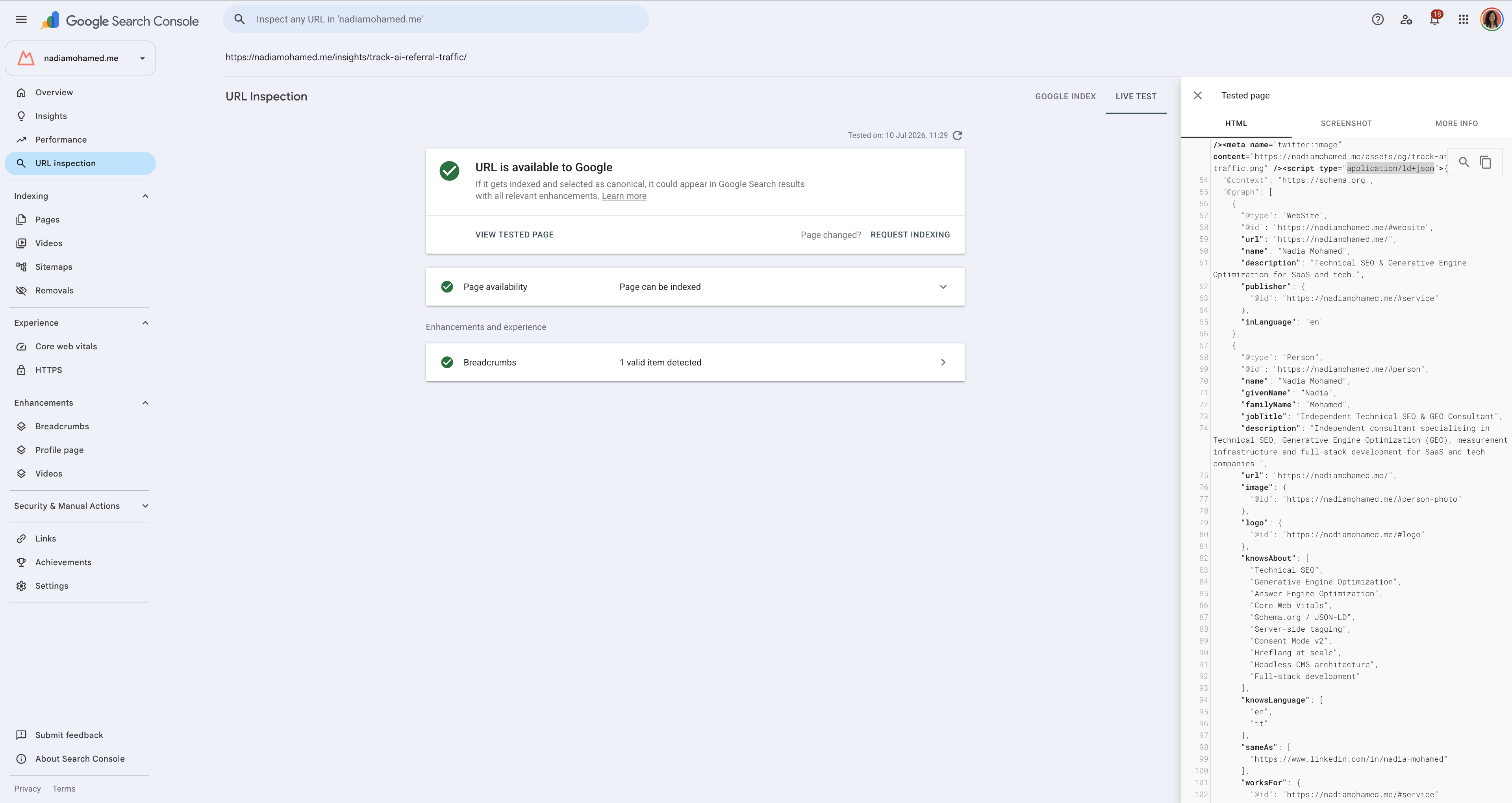Focus the Inspect any URL search field
This screenshot has height=803, width=1512.
click(435, 19)
